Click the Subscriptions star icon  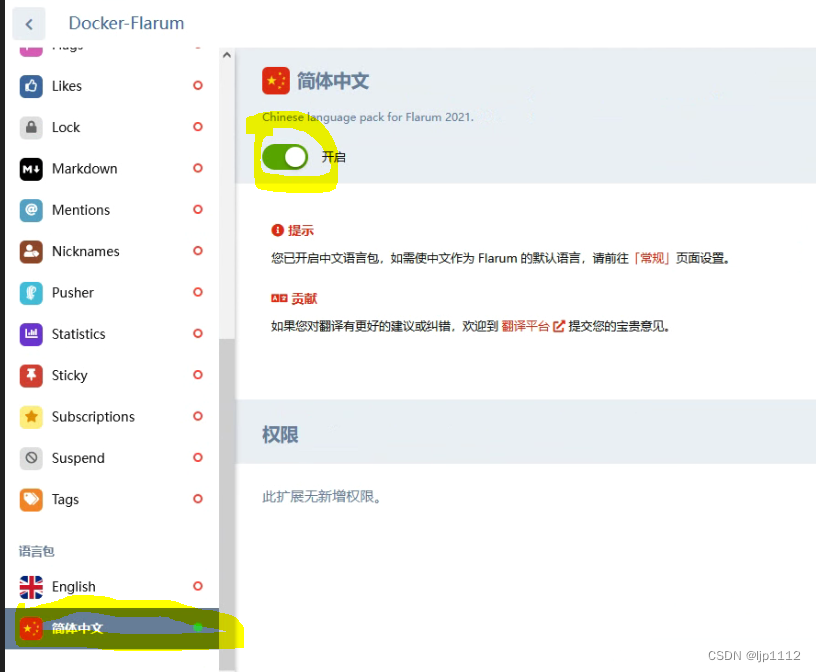pyautogui.click(x=30, y=416)
